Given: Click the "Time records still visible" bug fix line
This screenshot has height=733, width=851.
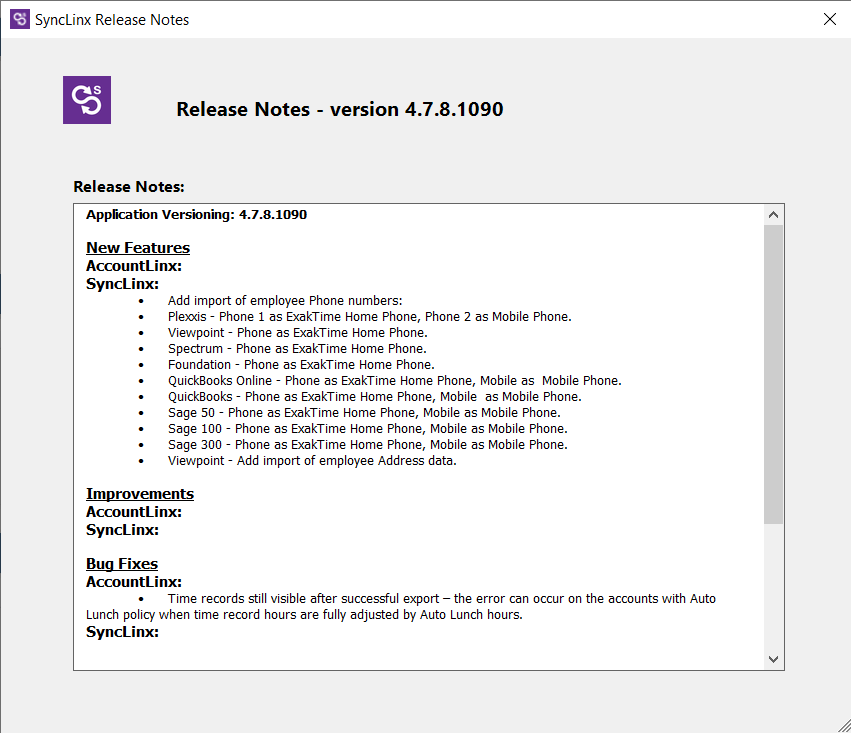Looking at the screenshot, I should [442, 598].
